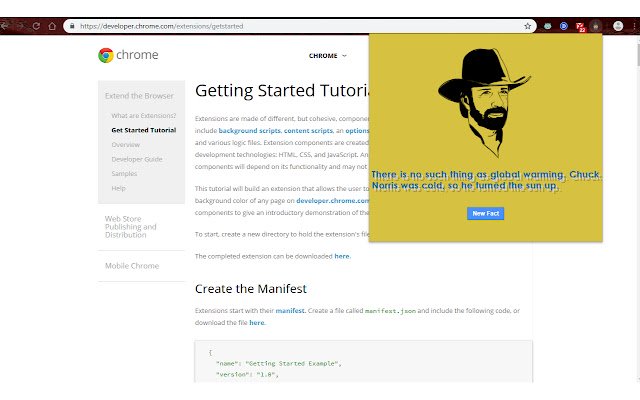The height and width of the screenshot is (400, 640).
Task: Download completed extension via here link
Action: tap(342, 256)
